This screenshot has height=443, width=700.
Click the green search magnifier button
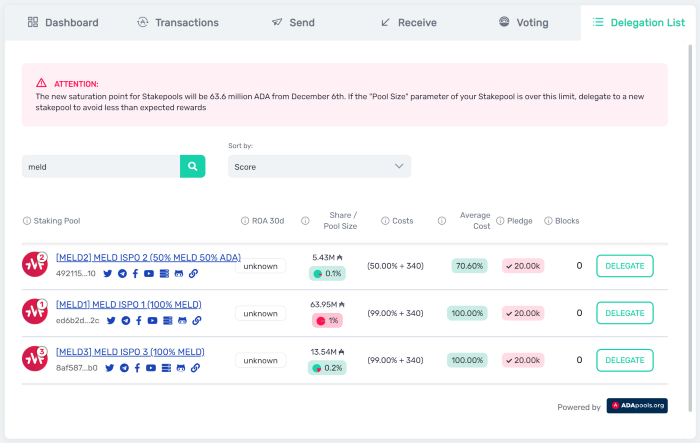click(x=192, y=166)
